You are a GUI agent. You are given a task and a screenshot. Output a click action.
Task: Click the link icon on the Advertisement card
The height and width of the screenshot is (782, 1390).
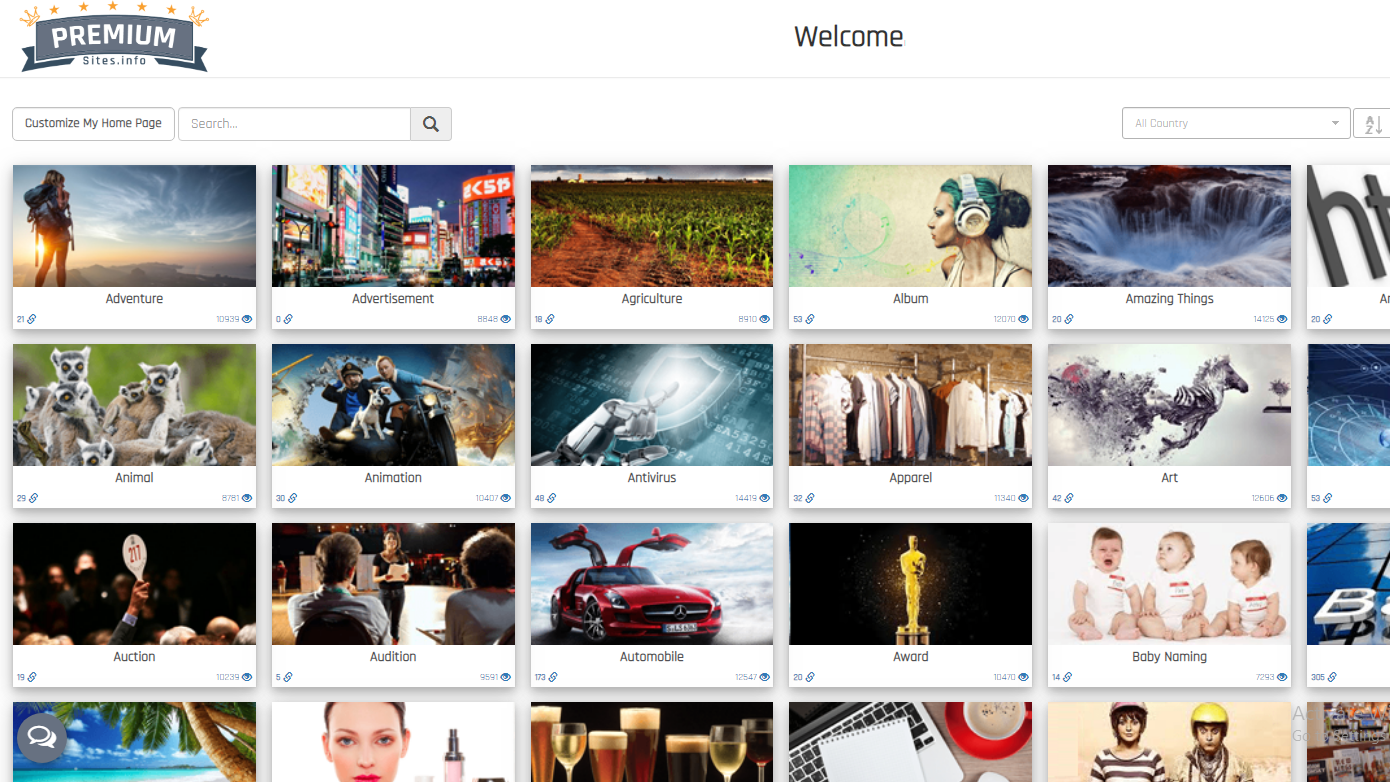point(288,319)
